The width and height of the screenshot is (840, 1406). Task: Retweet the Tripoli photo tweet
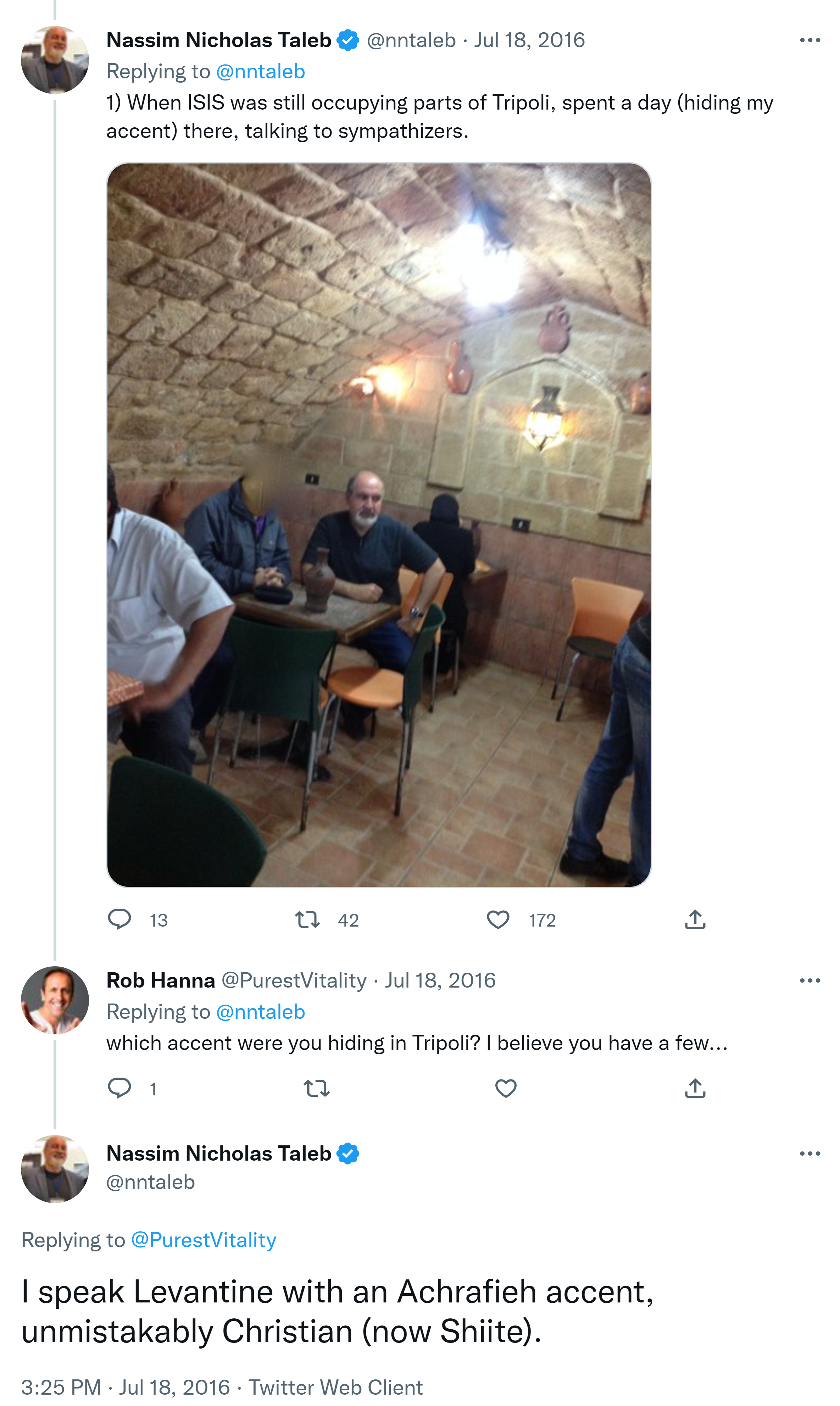click(x=307, y=919)
